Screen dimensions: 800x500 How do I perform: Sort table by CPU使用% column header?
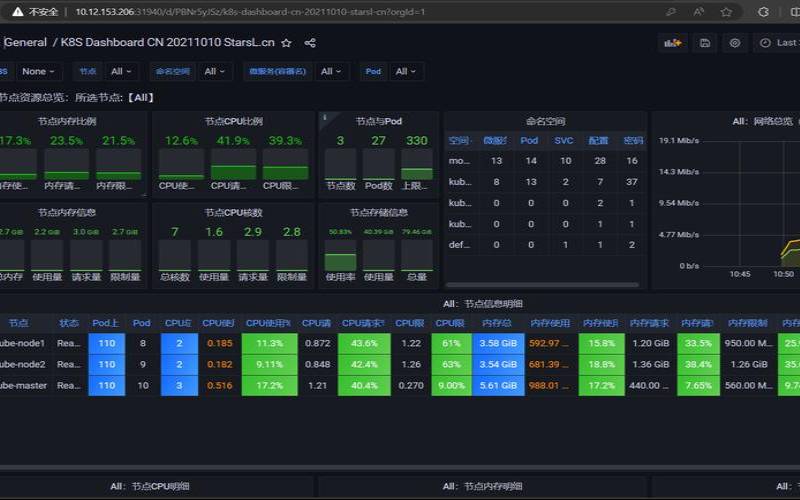[x=268, y=323]
